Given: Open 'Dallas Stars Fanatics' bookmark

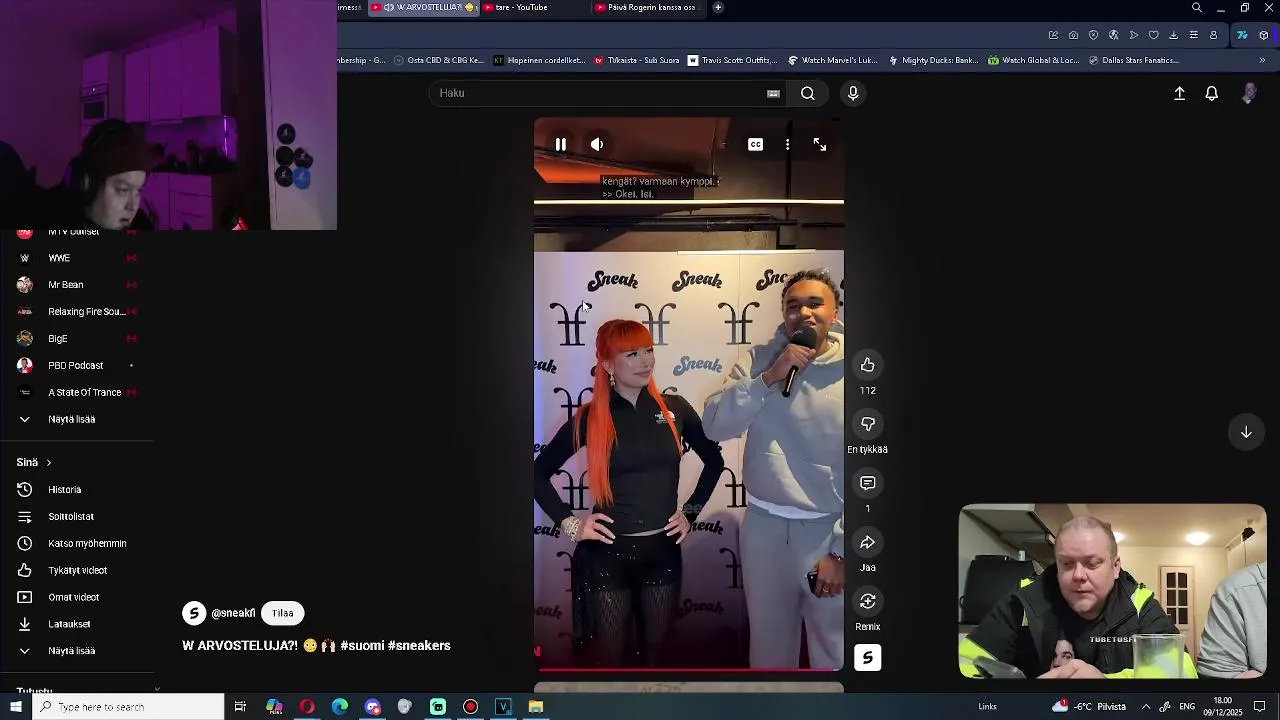Looking at the screenshot, I should pyautogui.click(x=1133, y=60).
